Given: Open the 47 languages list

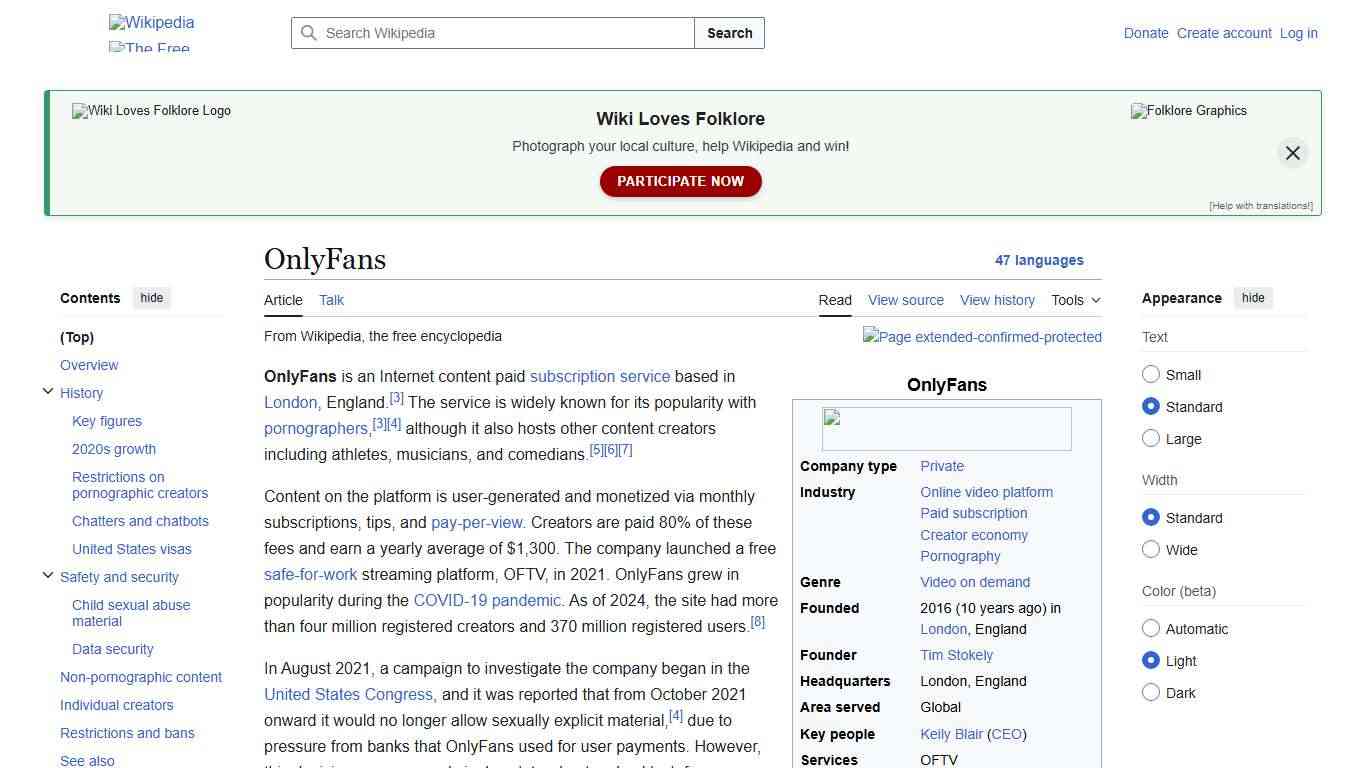Looking at the screenshot, I should 1039,260.
